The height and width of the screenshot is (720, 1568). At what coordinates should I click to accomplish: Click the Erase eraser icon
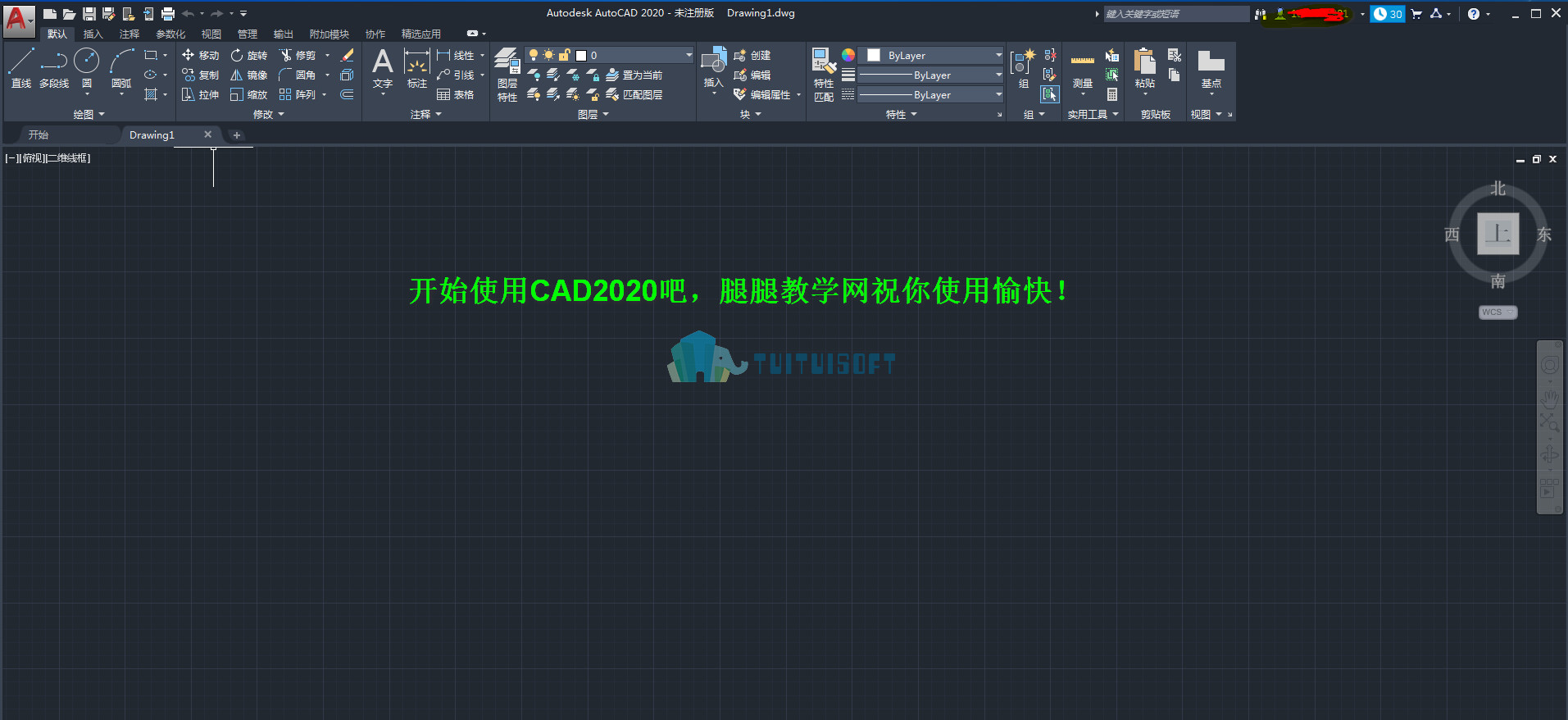click(x=347, y=55)
